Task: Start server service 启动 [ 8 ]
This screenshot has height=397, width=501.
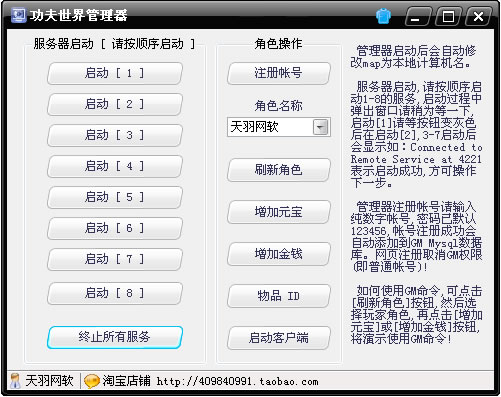Action: (115, 293)
